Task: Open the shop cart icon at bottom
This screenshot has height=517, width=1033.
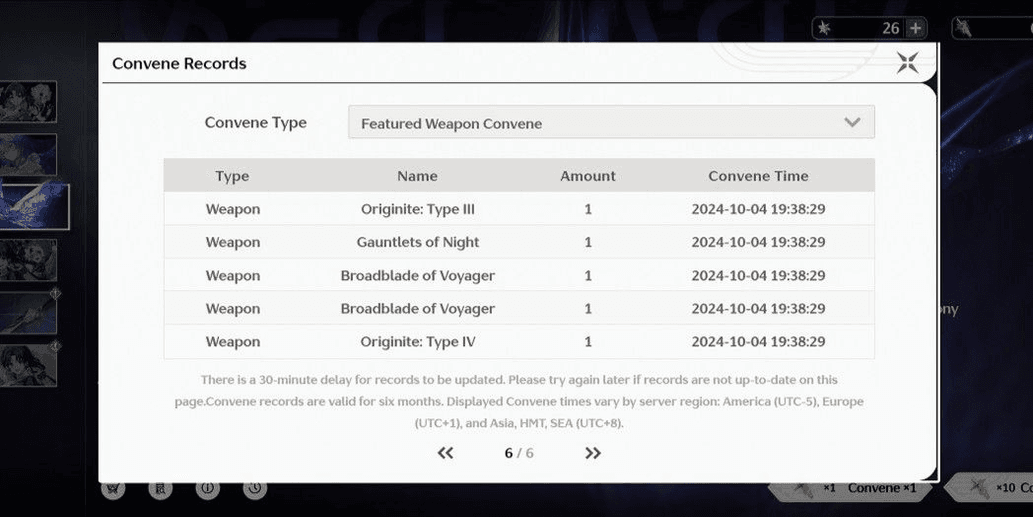Action: click(x=113, y=488)
